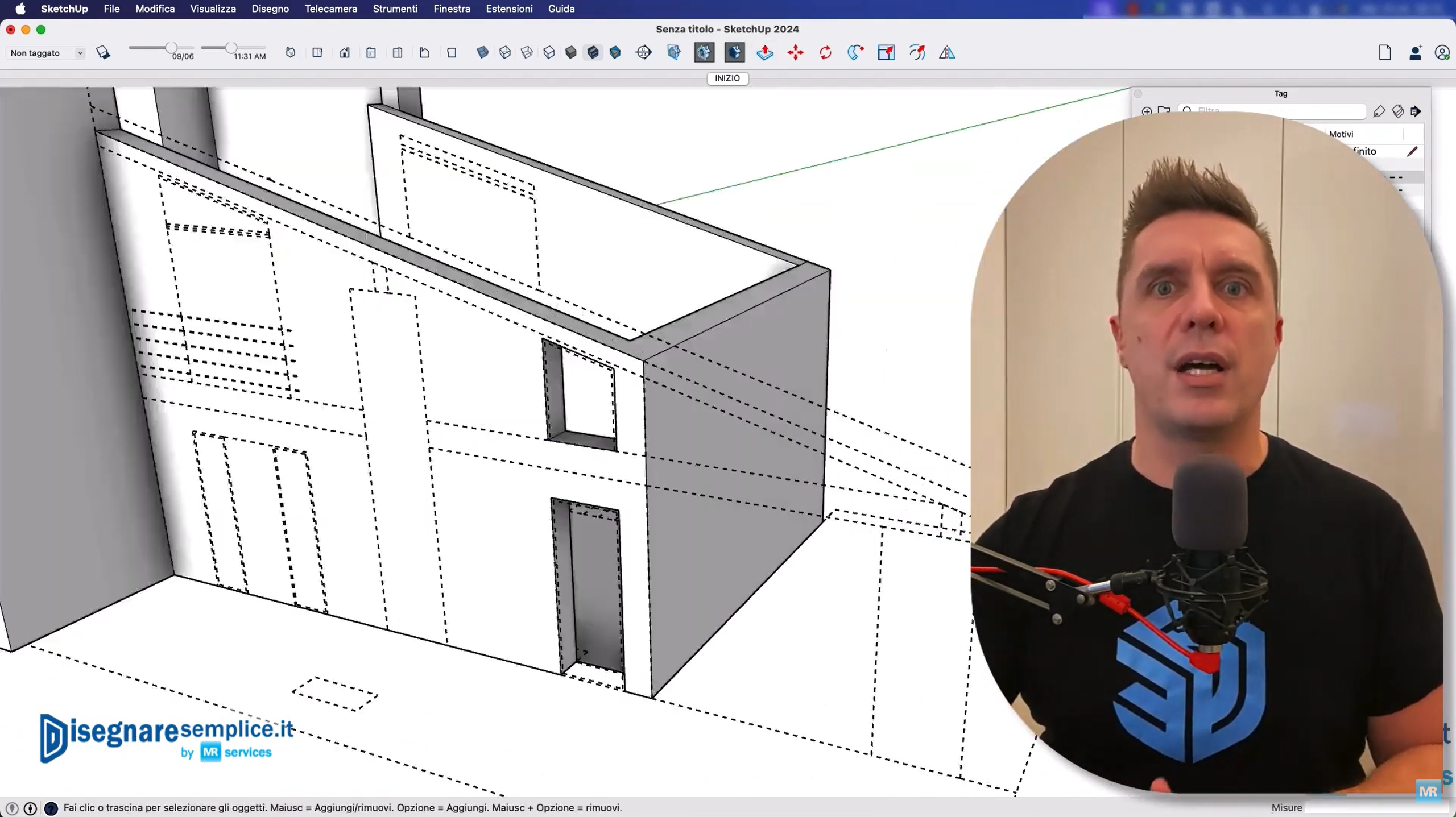Switch to Right view
The height and width of the screenshot is (817, 1456).
[x=371, y=53]
